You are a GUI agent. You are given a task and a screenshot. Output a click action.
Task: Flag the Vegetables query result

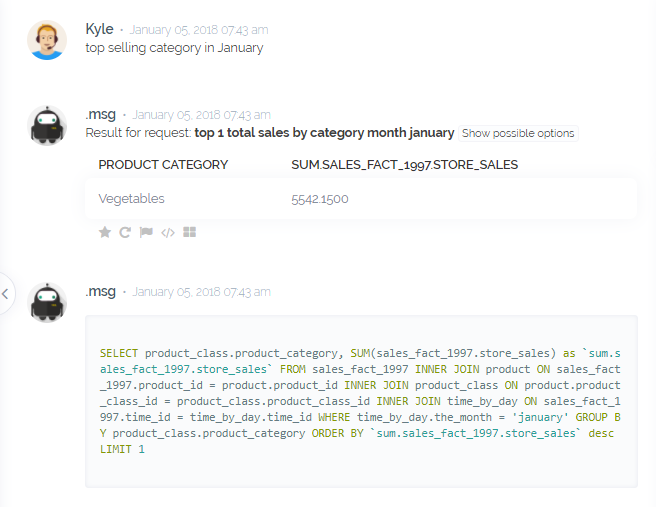pos(146,232)
